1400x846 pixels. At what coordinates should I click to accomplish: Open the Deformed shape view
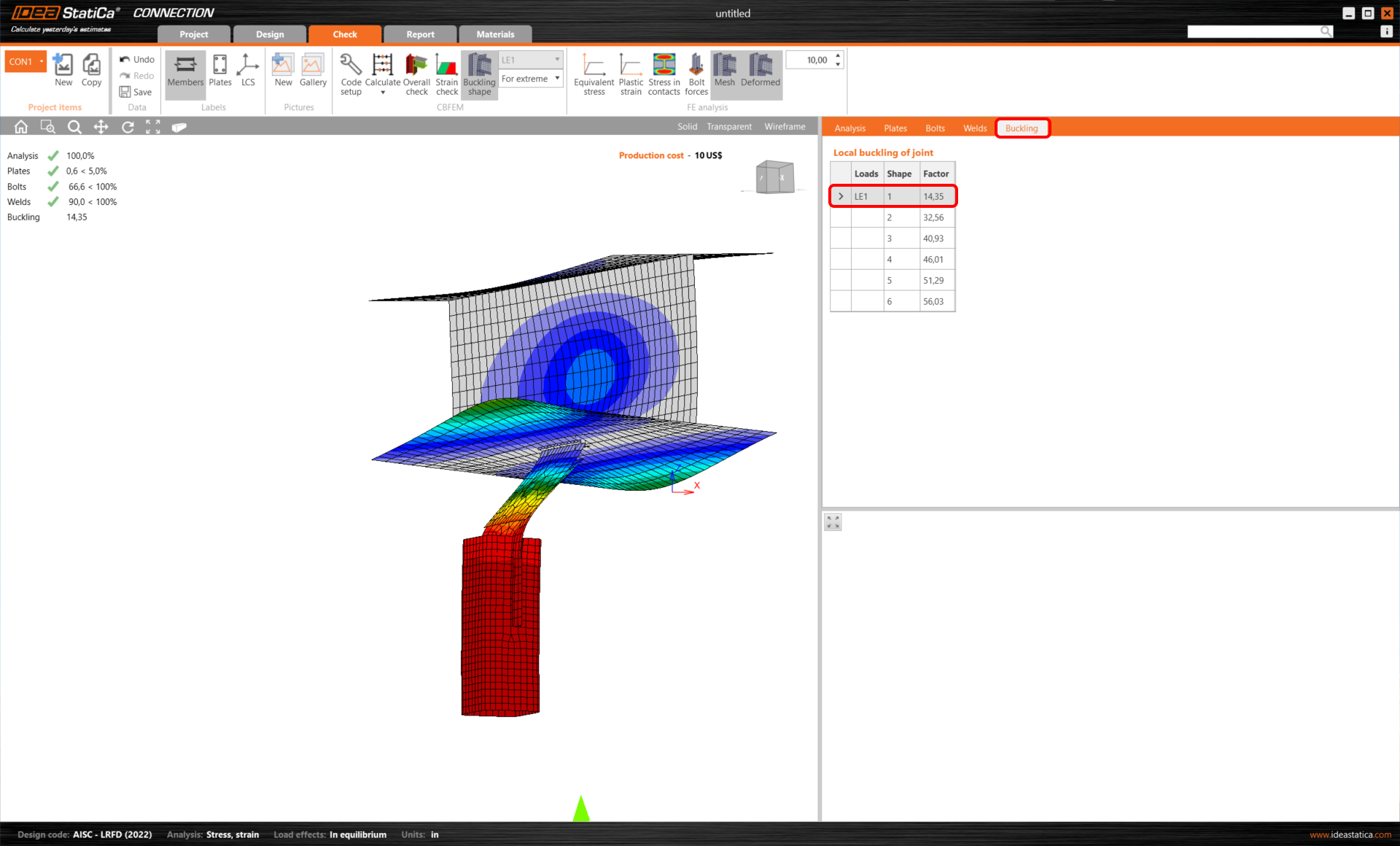(761, 73)
